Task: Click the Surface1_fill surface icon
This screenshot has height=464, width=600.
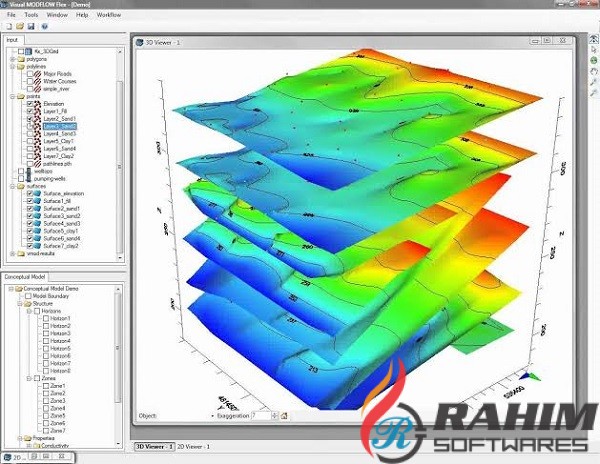Action: click(38, 201)
